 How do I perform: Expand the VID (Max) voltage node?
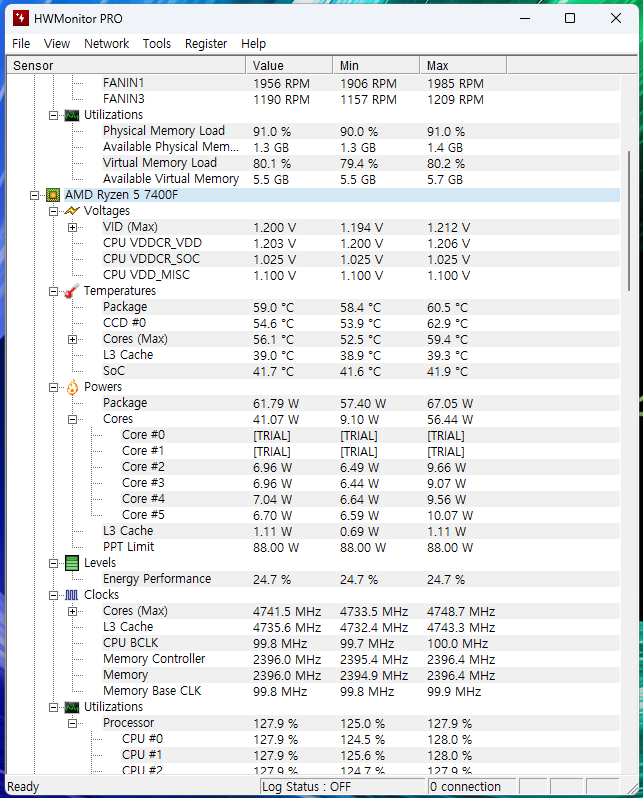[73, 227]
